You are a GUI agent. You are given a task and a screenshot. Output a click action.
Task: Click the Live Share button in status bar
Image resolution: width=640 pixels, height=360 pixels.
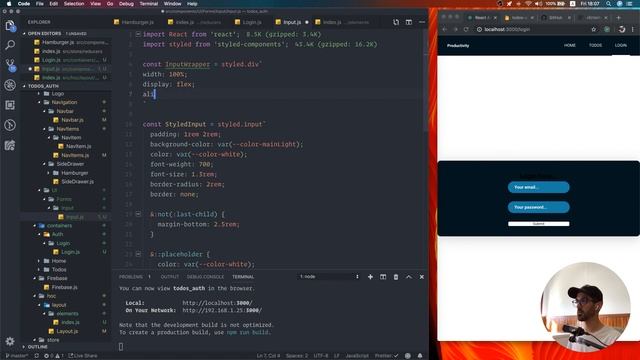click(x=83, y=356)
